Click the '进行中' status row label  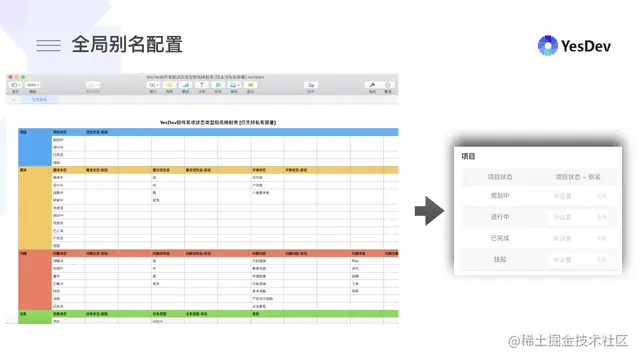click(x=500, y=217)
